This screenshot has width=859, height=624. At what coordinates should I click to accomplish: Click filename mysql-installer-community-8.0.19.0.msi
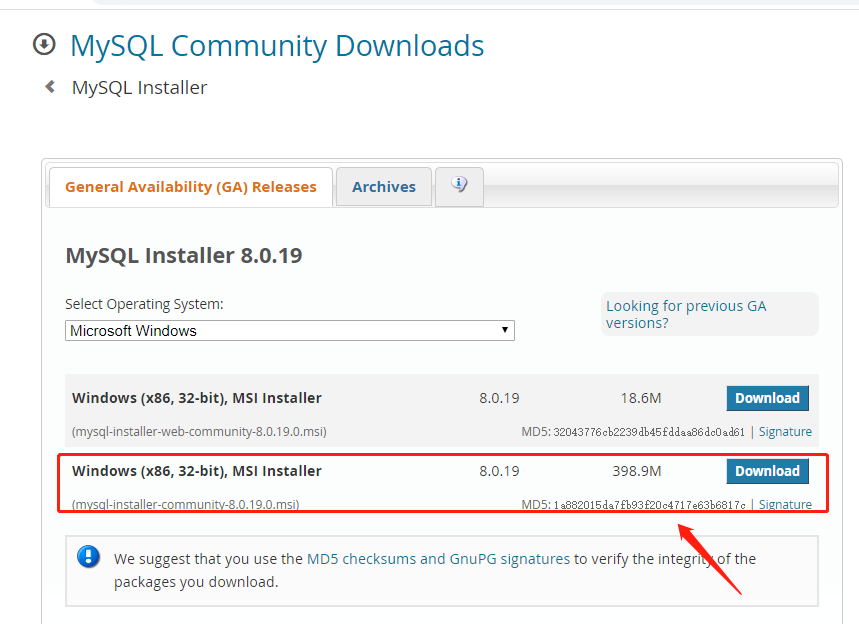point(185,504)
